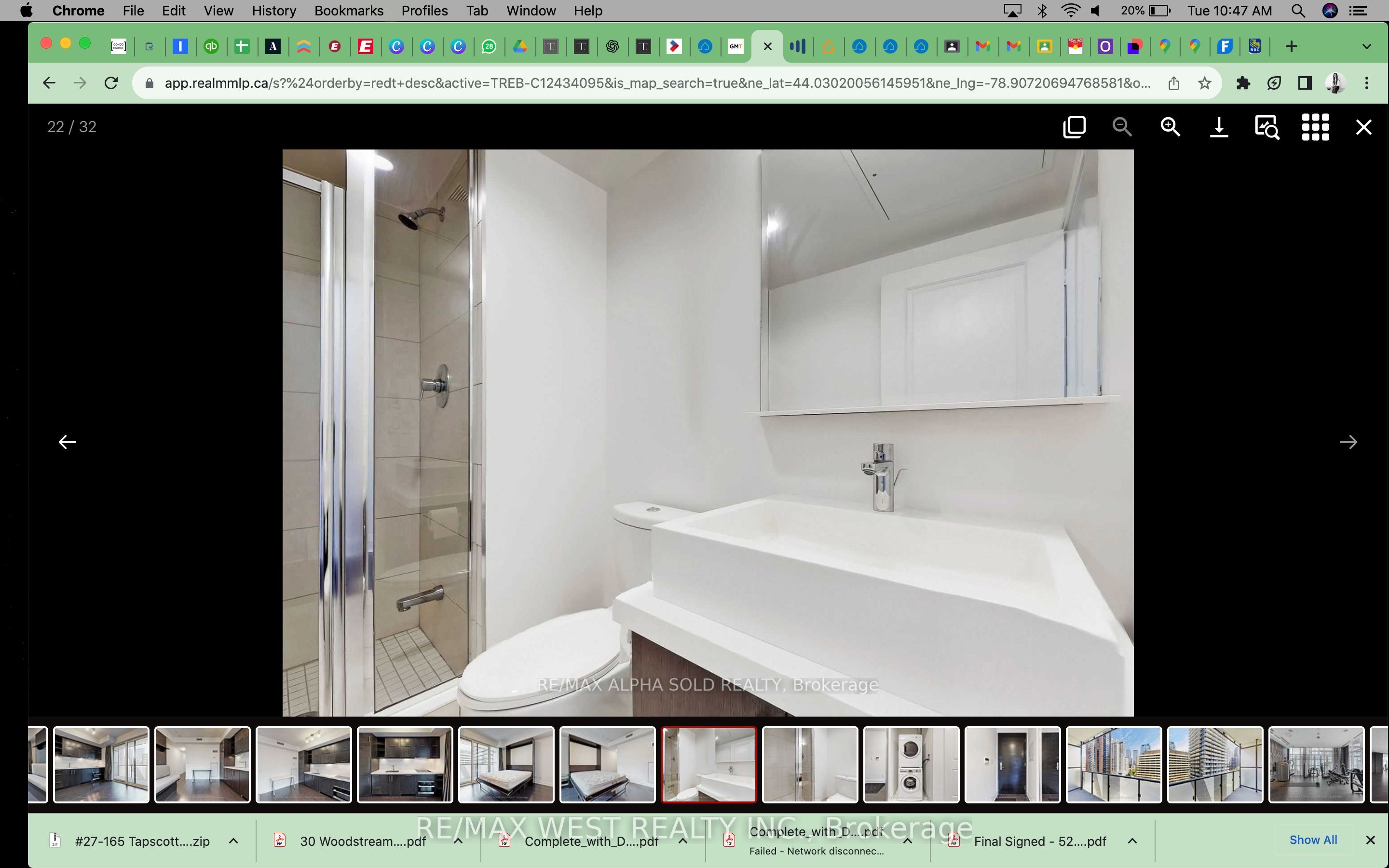Click Show All downloads
Screen dimensions: 1389x868
[1313, 840]
